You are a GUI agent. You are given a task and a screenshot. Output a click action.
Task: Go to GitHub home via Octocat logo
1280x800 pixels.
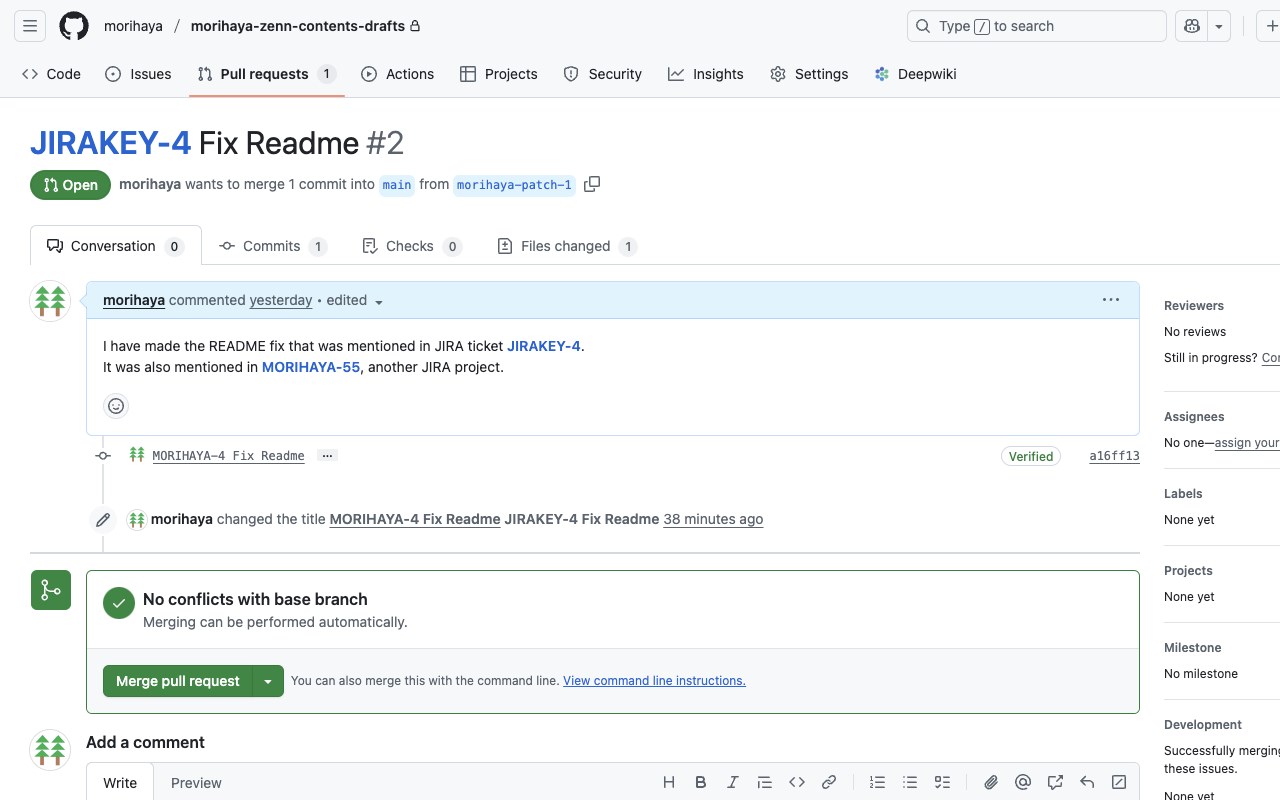coord(74,26)
